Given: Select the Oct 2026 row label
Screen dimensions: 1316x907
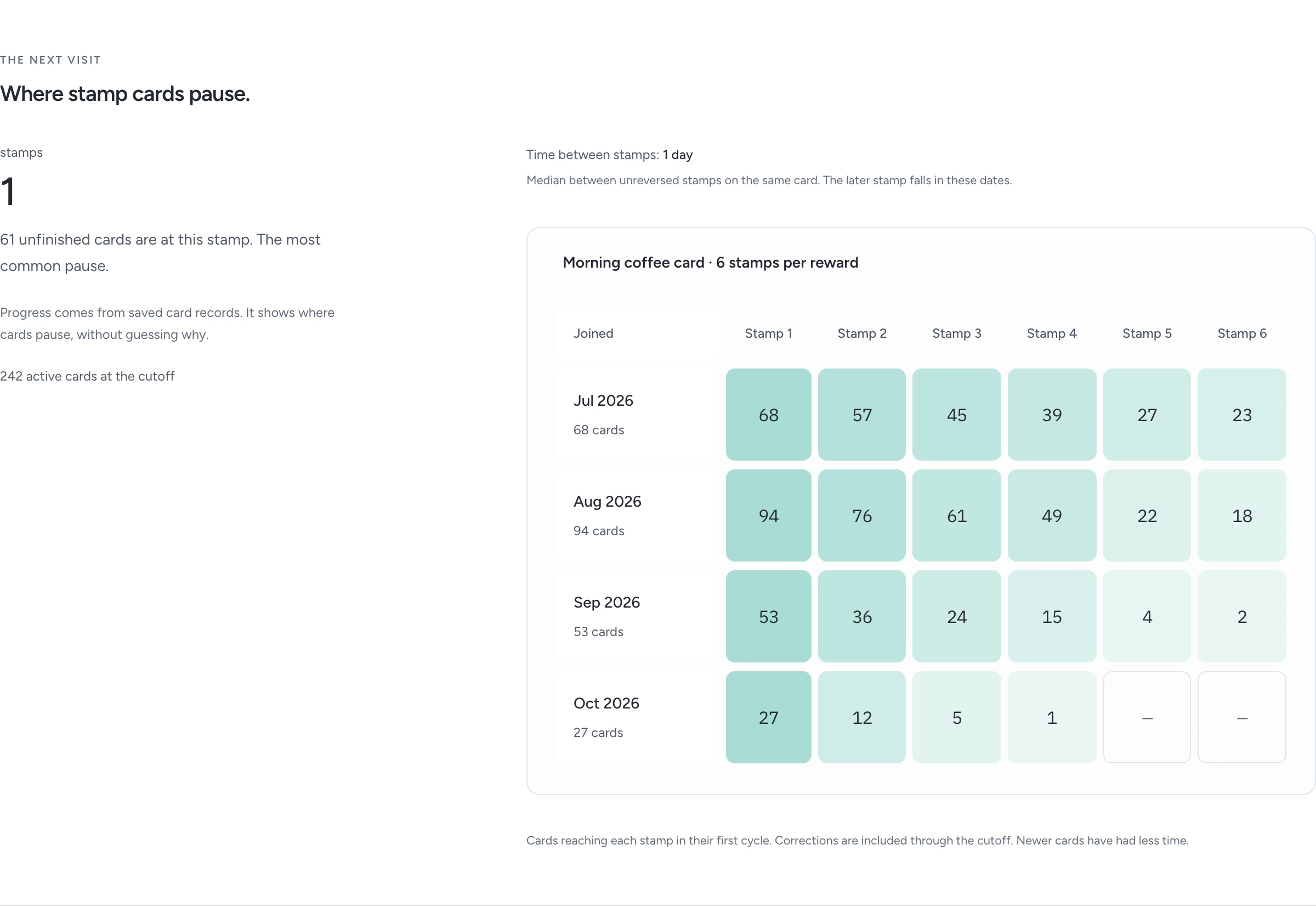Looking at the screenshot, I should tap(638, 717).
